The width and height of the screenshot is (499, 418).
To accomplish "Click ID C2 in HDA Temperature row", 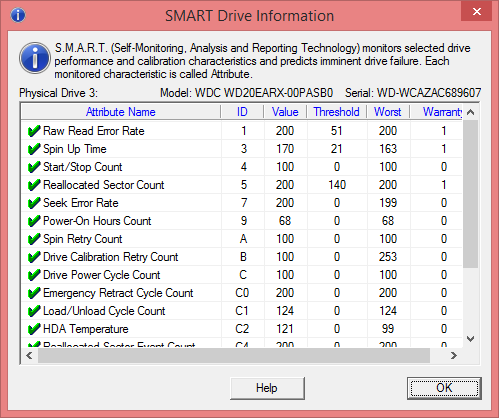I will [x=242, y=329].
